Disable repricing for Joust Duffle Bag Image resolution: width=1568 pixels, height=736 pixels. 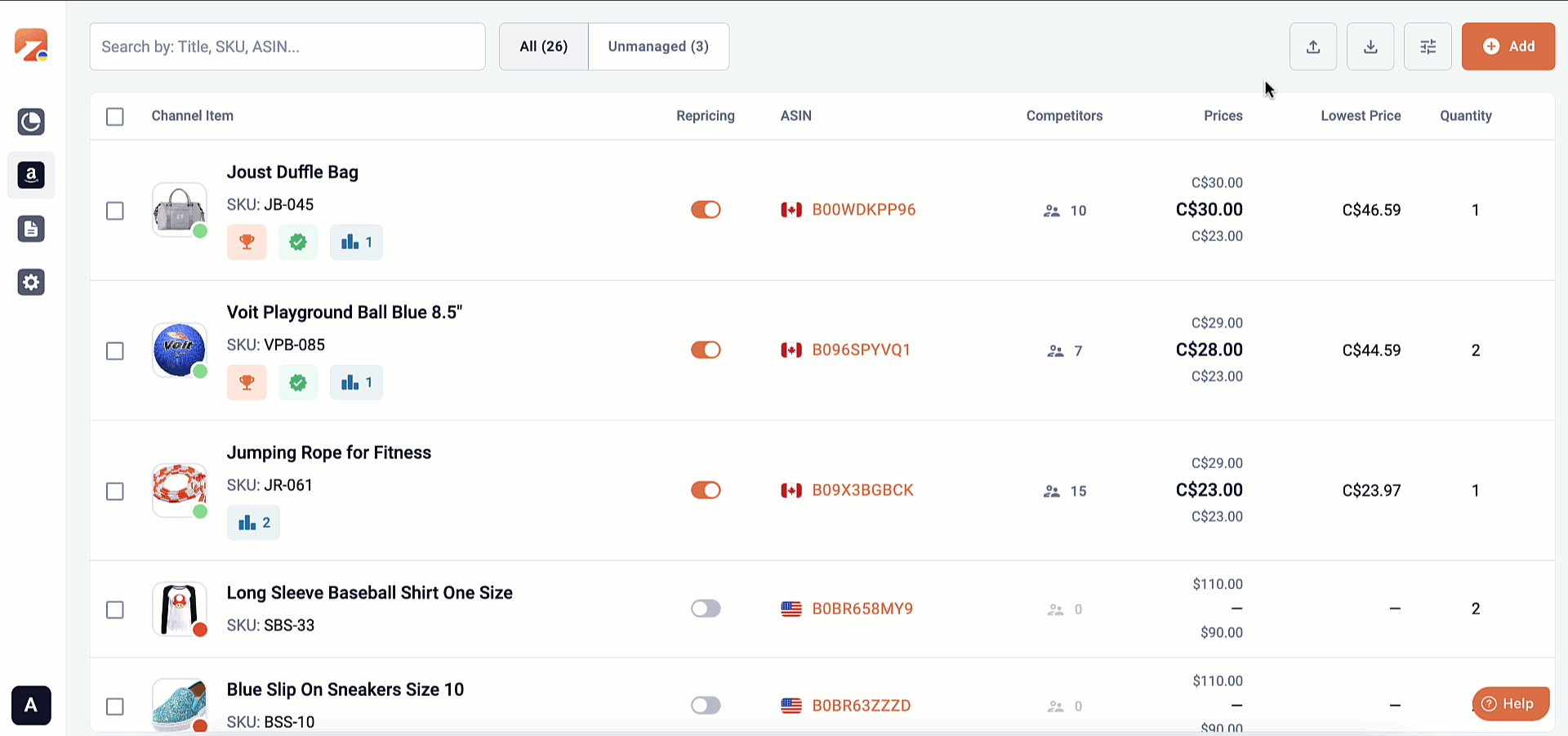706,210
